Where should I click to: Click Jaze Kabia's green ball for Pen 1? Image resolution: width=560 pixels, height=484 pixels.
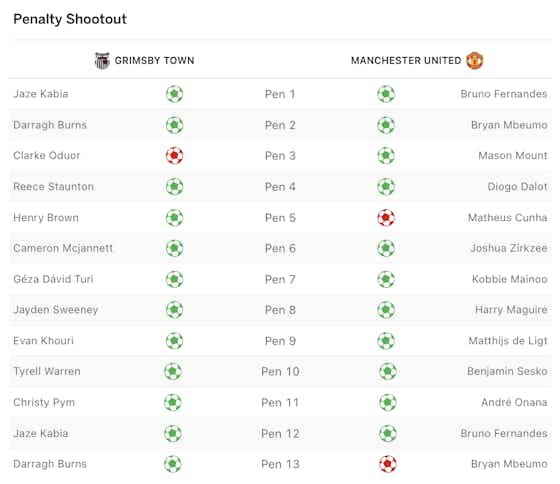tap(174, 94)
